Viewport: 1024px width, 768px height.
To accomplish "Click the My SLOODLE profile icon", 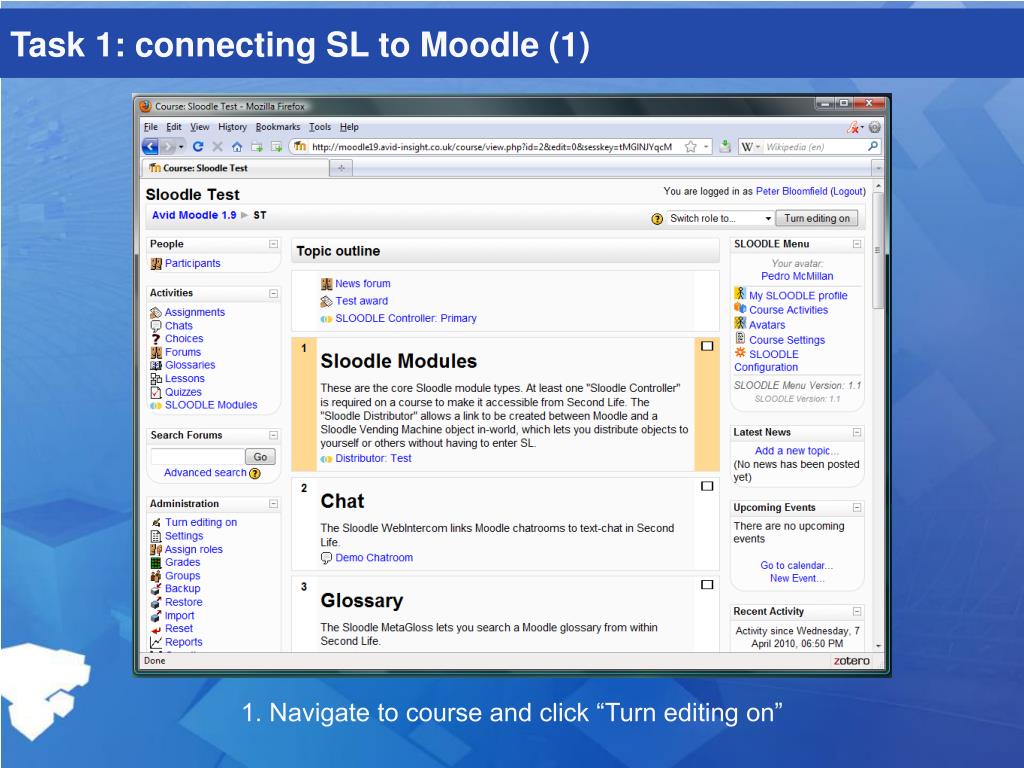I will 740,293.
